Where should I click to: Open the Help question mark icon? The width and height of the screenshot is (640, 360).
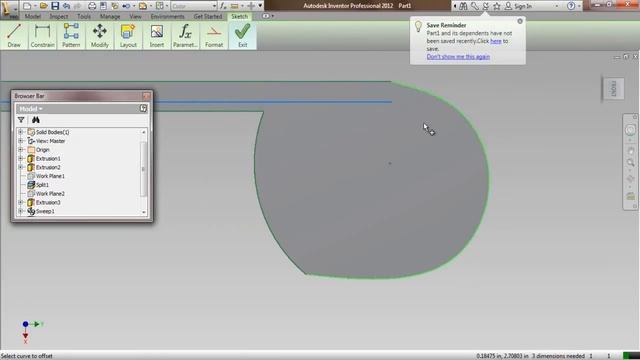[571, 6]
